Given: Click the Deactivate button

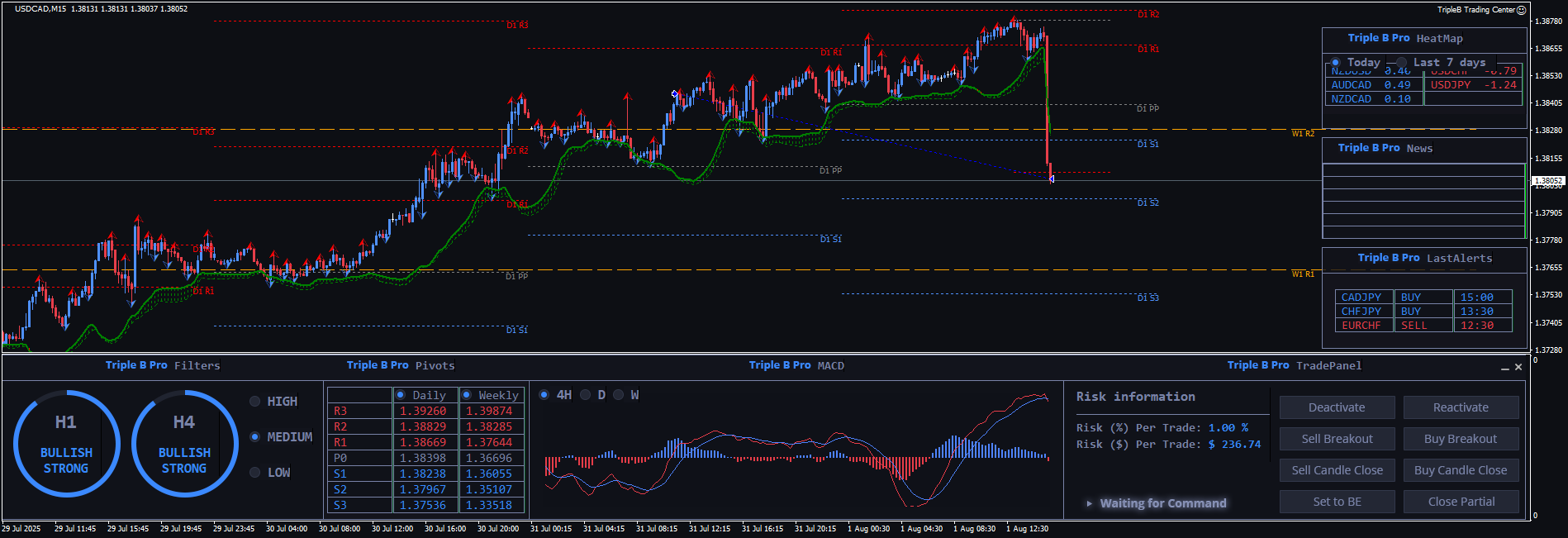Looking at the screenshot, I should (1337, 407).
